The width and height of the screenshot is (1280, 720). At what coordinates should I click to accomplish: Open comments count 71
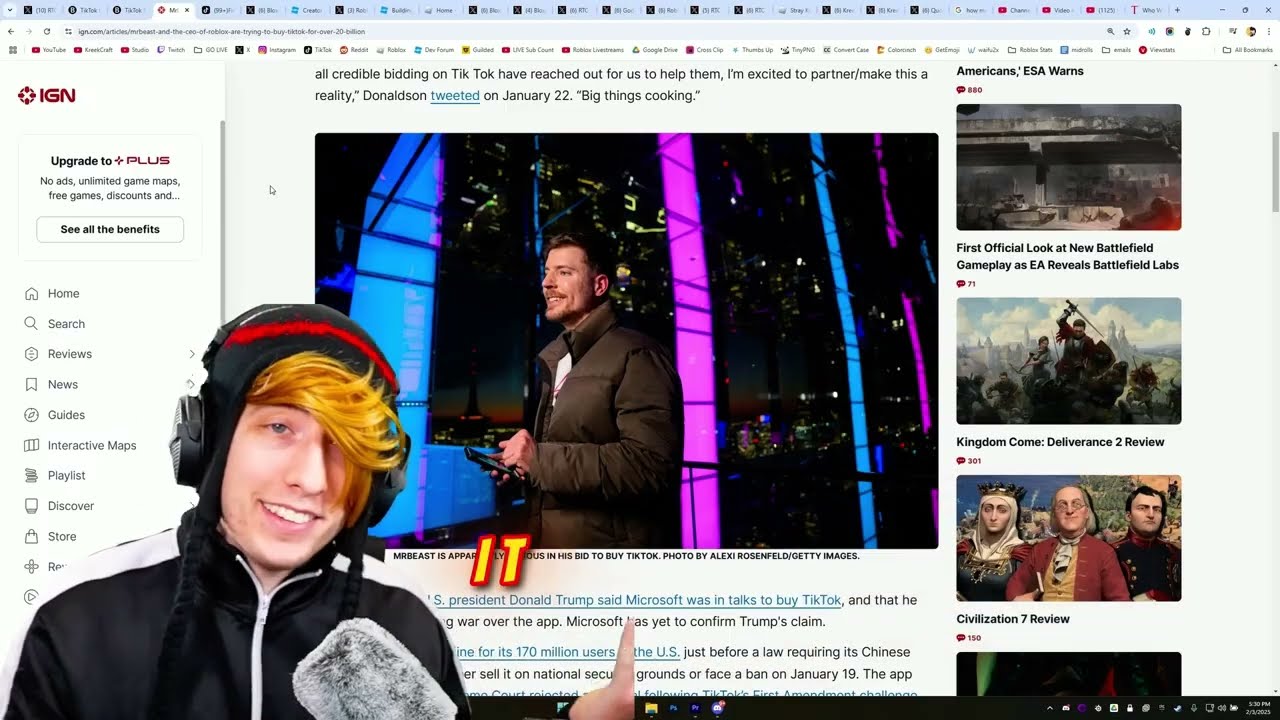(966, 284)
